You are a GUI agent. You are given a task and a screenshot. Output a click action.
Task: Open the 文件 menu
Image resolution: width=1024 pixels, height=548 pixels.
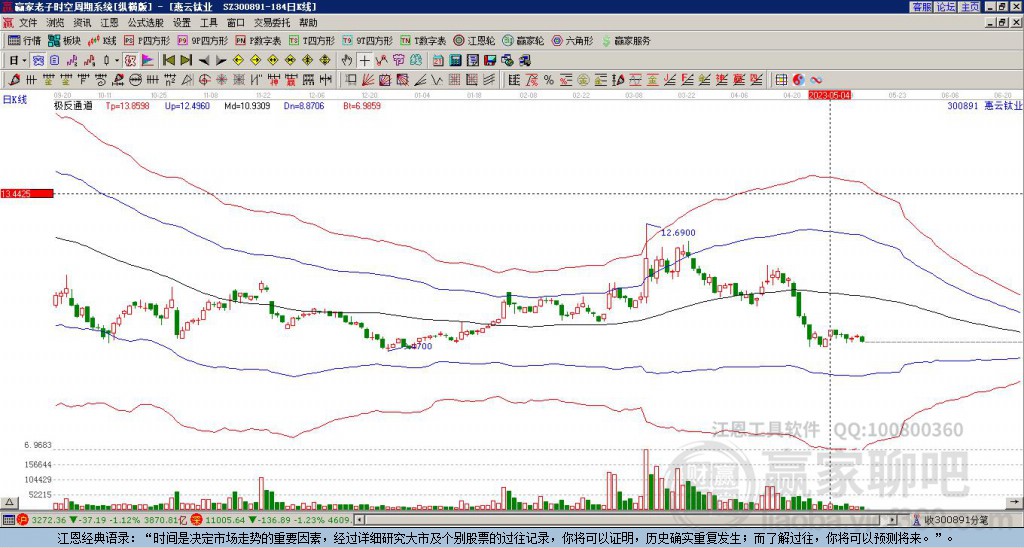[x=27, y=23]
